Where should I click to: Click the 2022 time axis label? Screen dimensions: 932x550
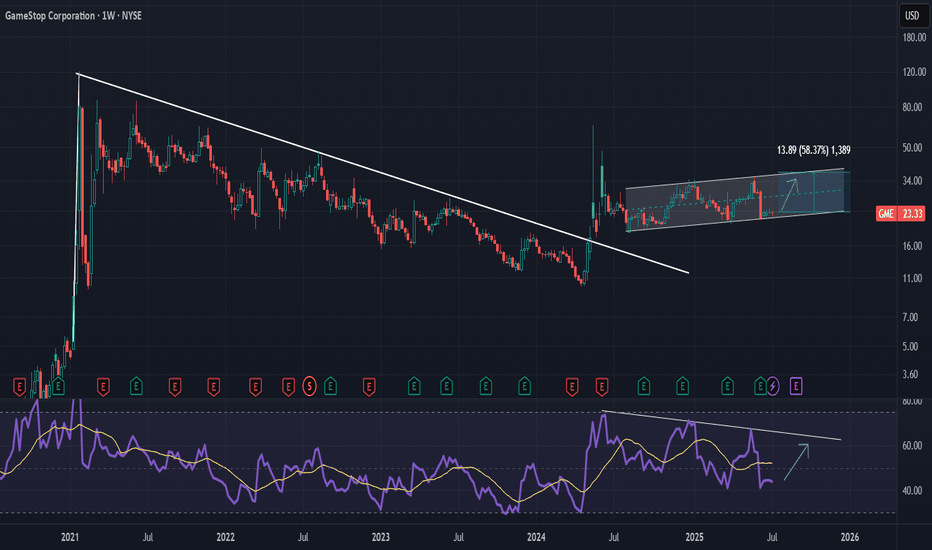pyautogui.click(x=225, y=537)
